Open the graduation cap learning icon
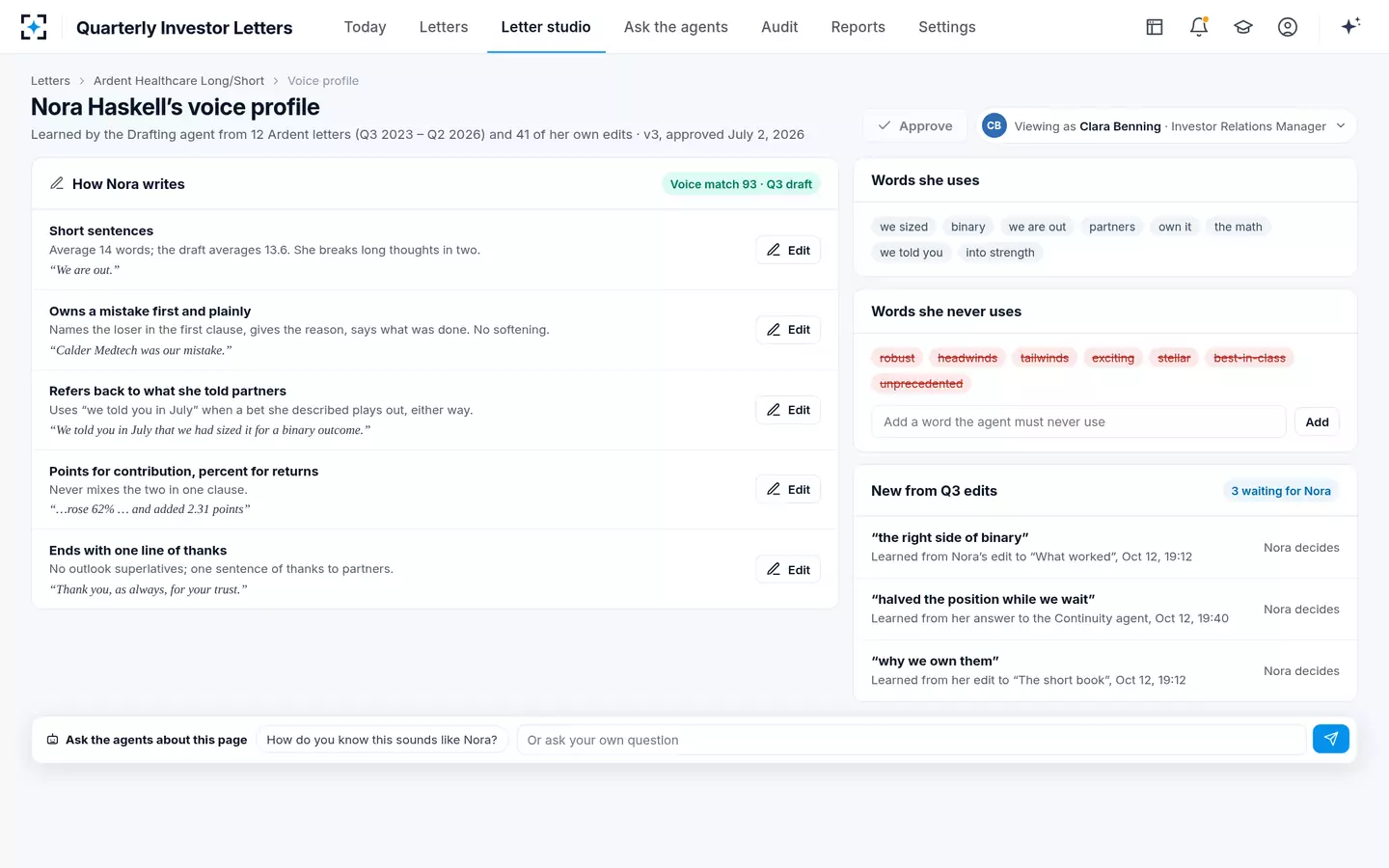Image resolution: width=1389 pixels, height=868 pixels. click(x=1243, y=27)
